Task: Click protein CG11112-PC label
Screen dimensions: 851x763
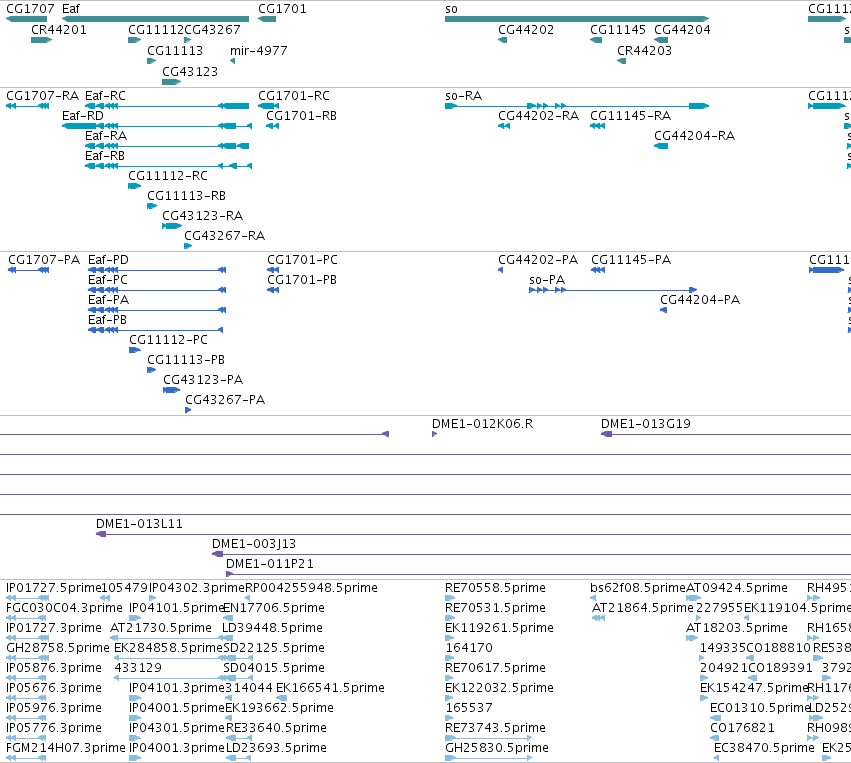Action: coord(168,340)
